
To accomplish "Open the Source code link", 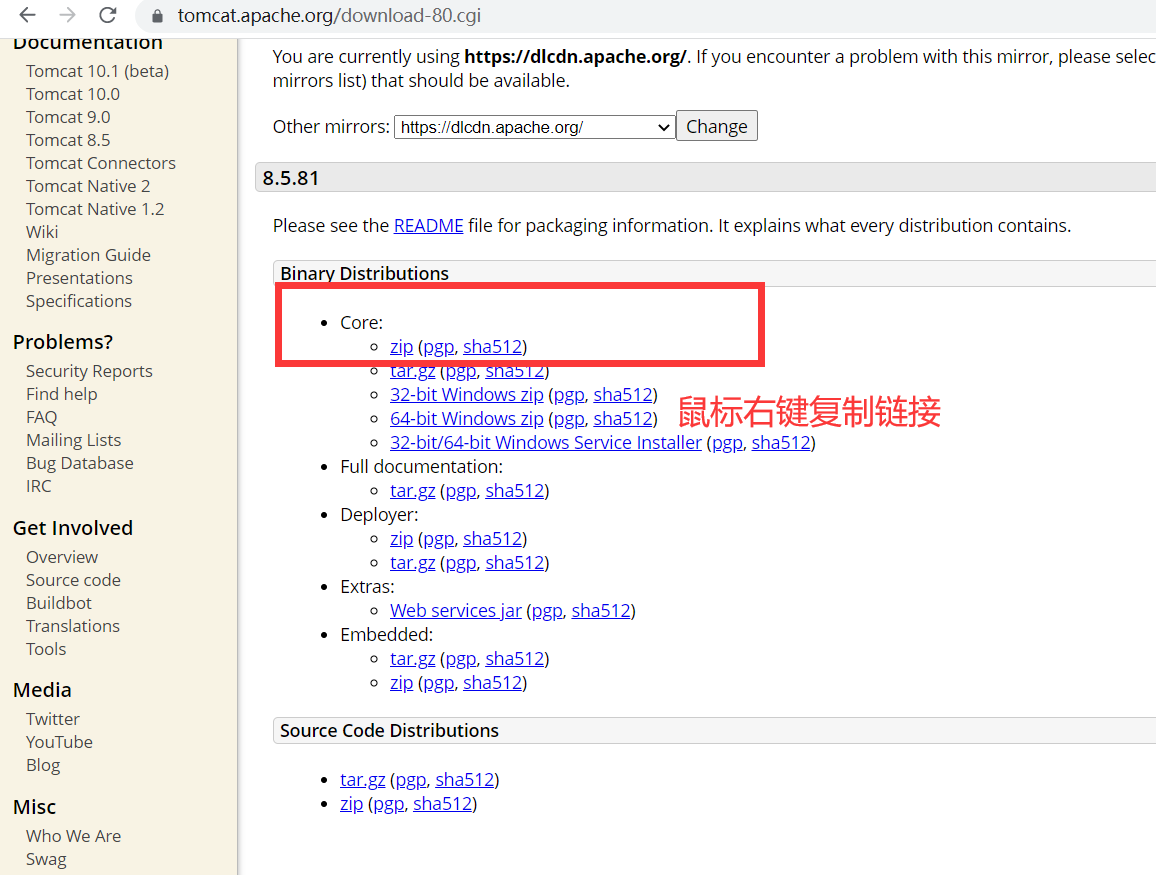I will point(74,580).
